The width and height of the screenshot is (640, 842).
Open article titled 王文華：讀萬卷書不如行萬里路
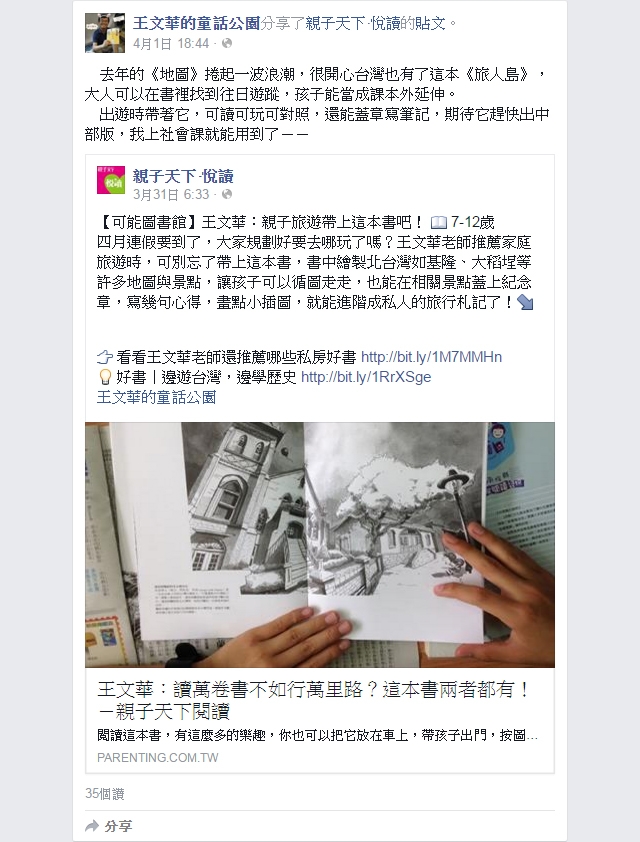click(x=314, y=700)
